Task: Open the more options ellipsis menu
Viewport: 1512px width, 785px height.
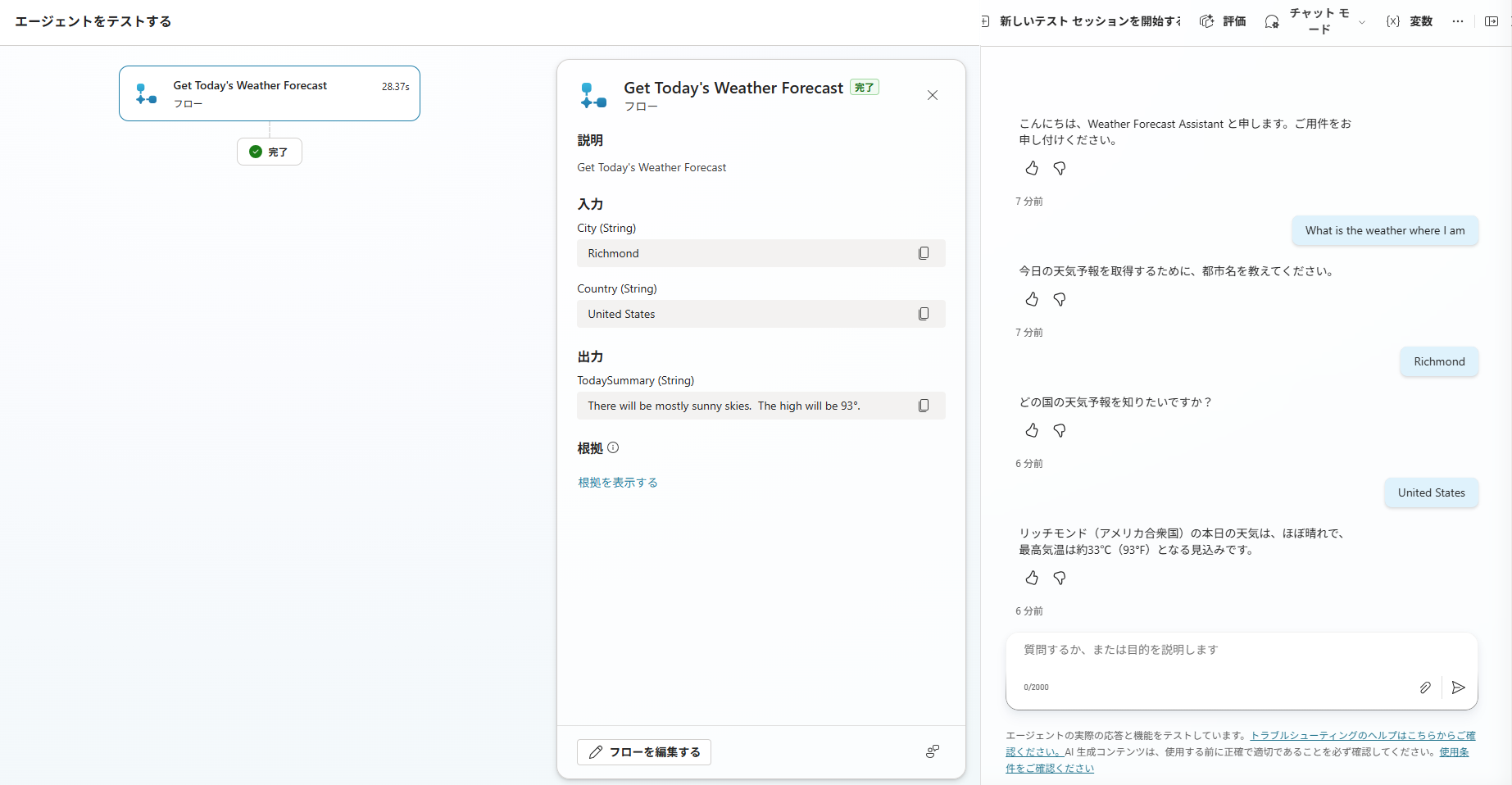Action: pyautogui.click(x=1457, y=21)
